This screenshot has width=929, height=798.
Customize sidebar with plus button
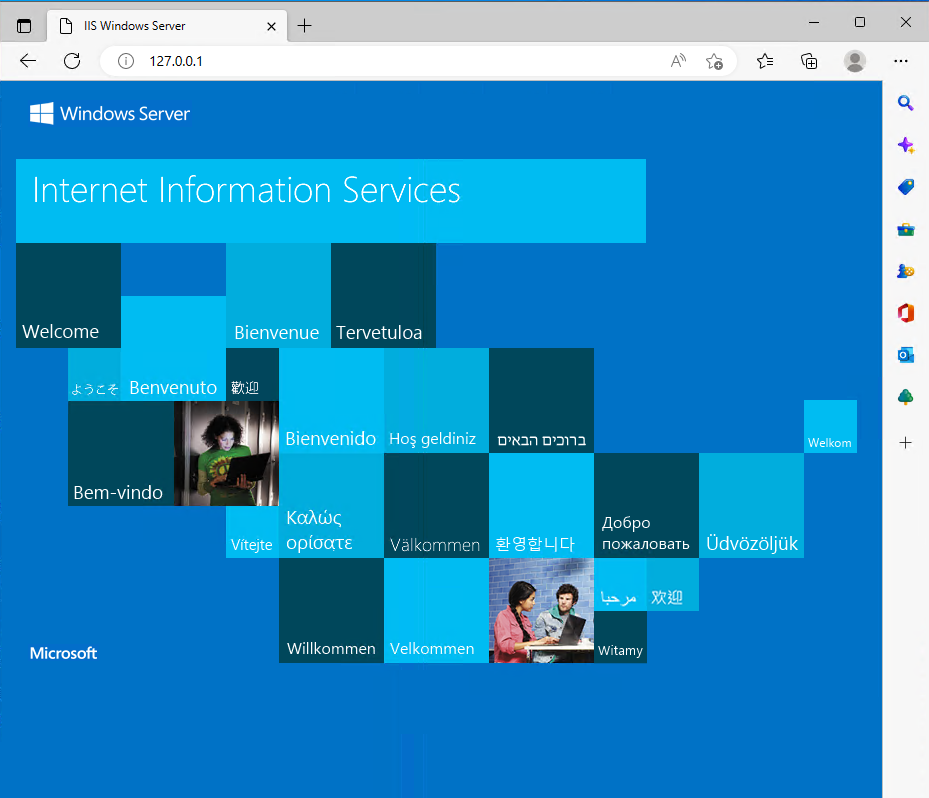click(x=906, y=442)
